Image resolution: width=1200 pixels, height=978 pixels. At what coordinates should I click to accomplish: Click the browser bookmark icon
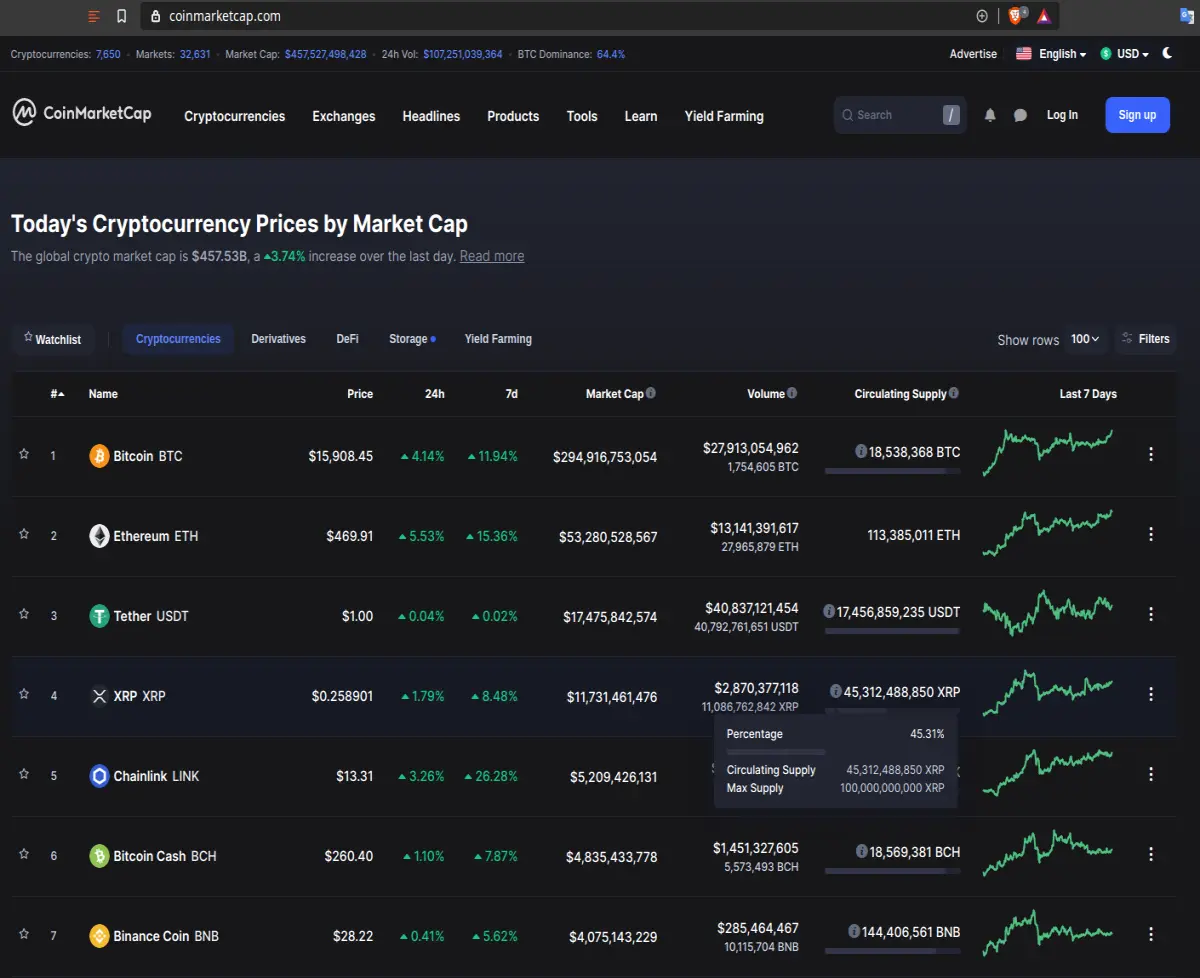(121, 16)
